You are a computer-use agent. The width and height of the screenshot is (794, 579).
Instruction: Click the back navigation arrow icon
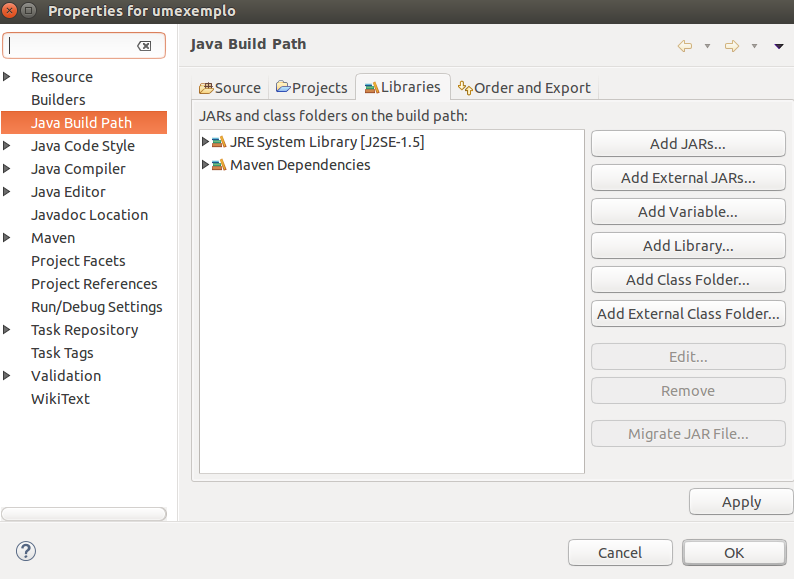(x=685, y=46)
